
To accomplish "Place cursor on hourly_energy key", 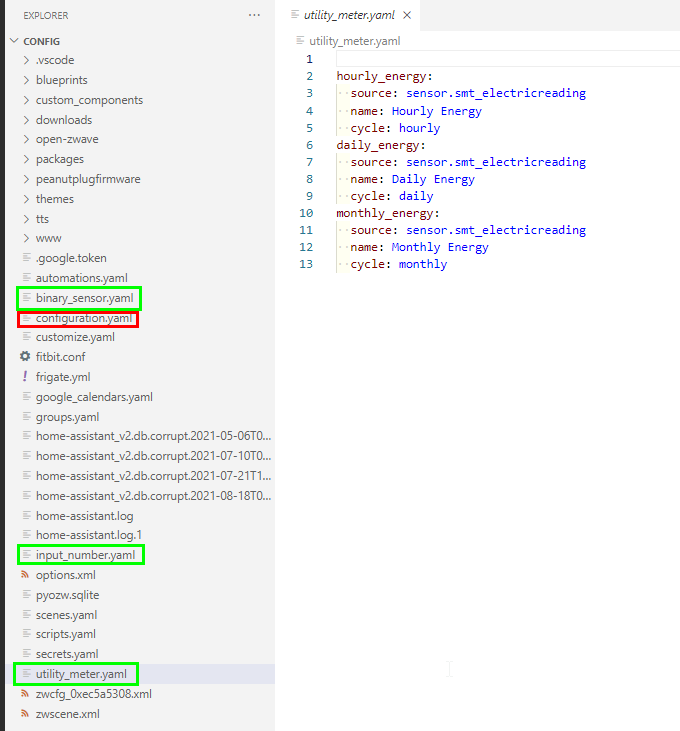I will click(381, 76).
